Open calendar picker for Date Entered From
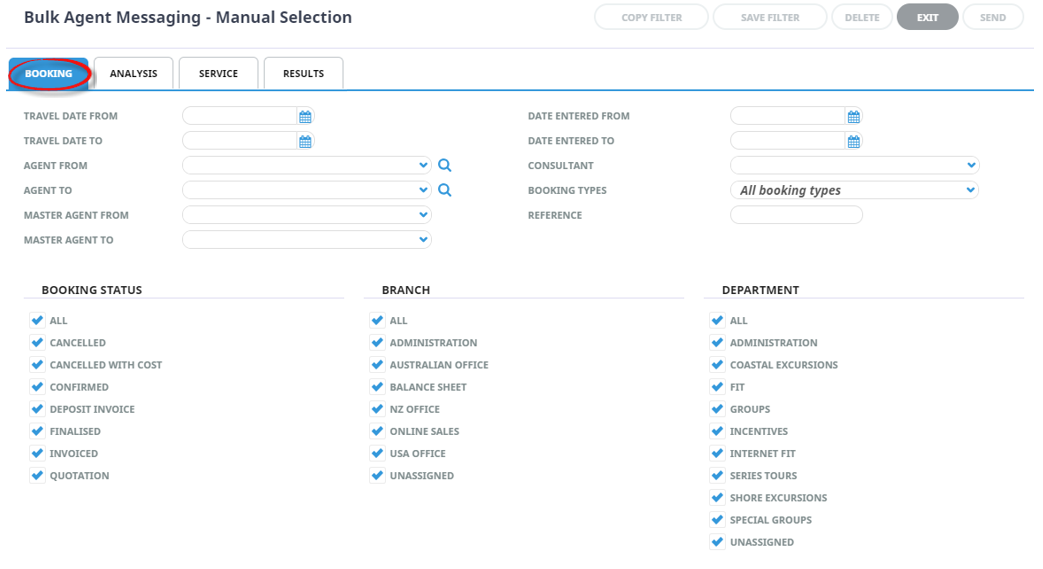Image resolution: width=1043 pixels, height=569 pixels. coord(853,116)
